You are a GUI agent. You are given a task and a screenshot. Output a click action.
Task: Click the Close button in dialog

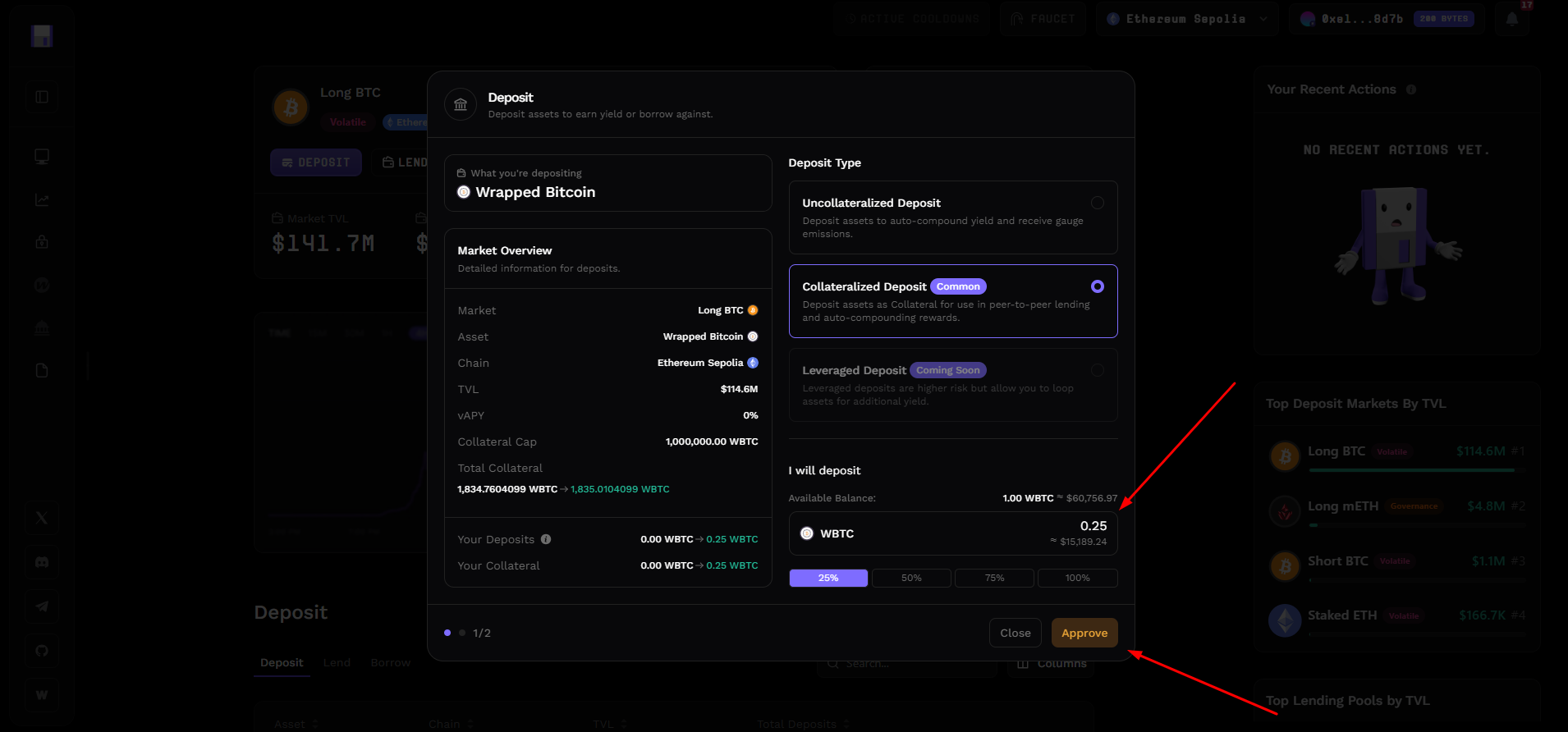[x=1016, y=633]
